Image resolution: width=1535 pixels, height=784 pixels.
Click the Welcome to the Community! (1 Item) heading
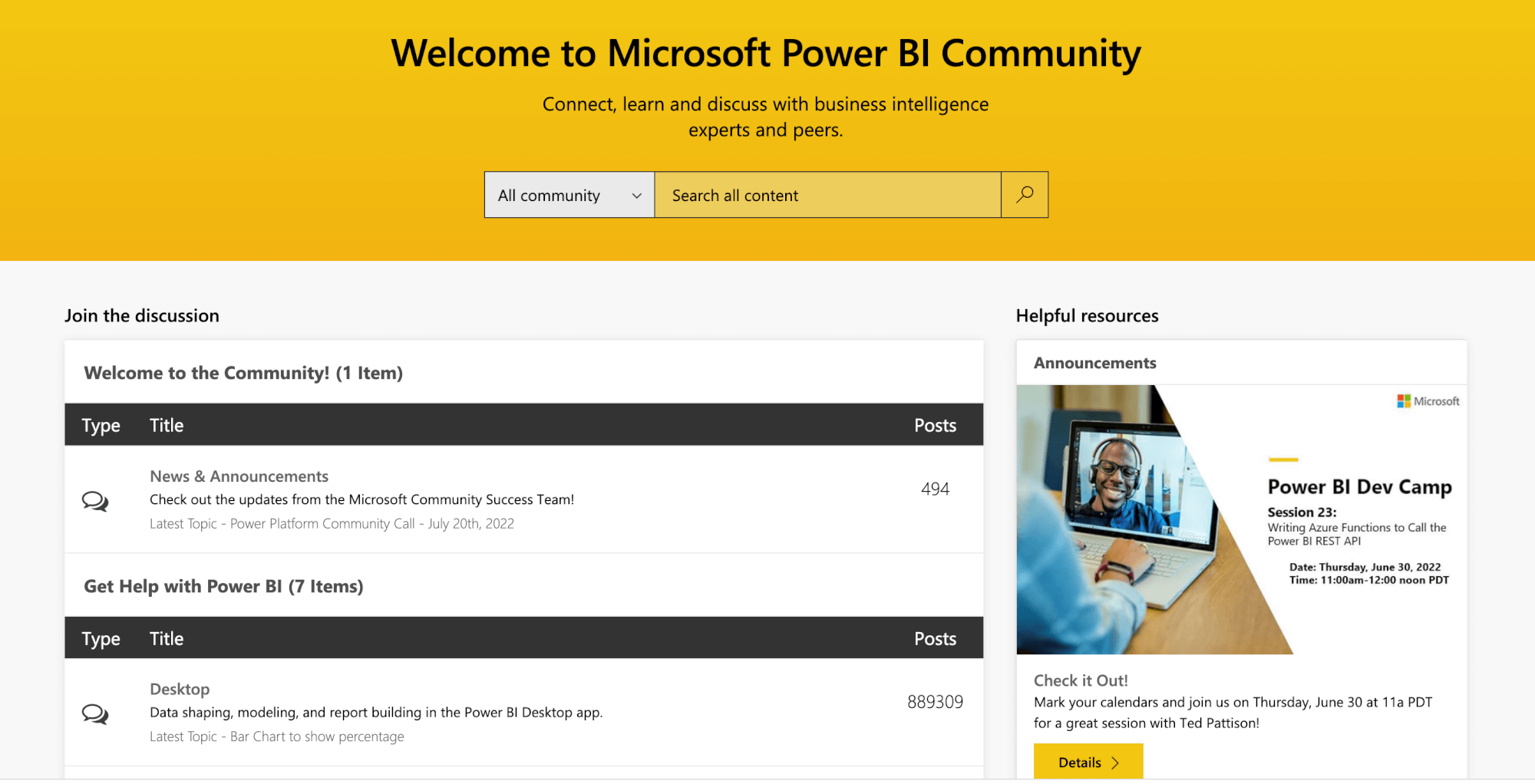(243, 373)
